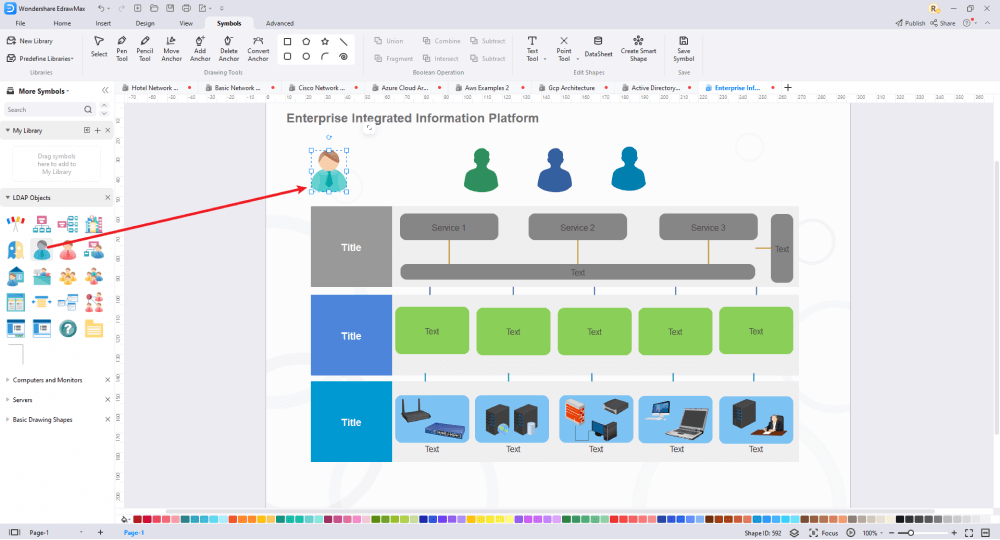Screen dimensions: 1000x540
Task: Activate the Add Anchor tool
Action: pos(200,47)
